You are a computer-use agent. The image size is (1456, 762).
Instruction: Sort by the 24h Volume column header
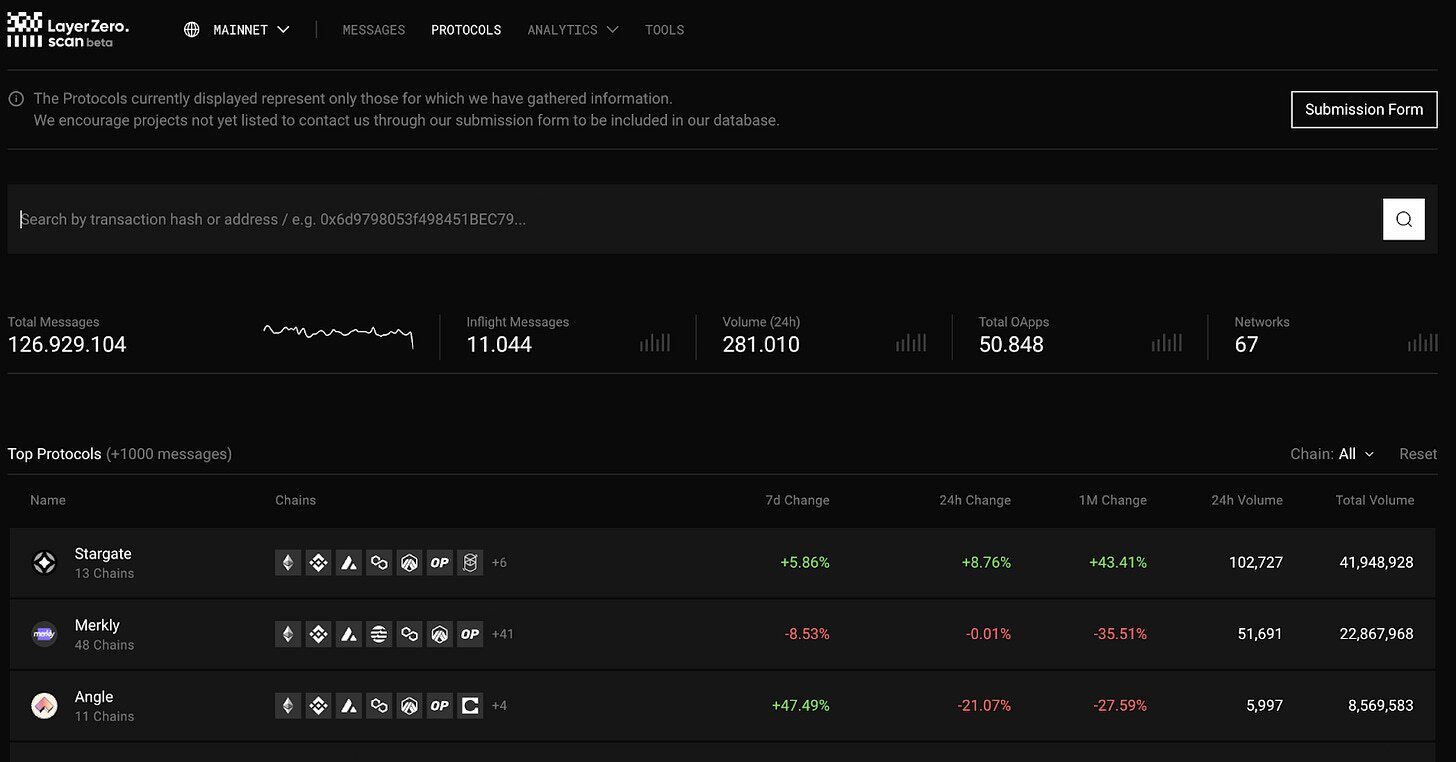1247,500
